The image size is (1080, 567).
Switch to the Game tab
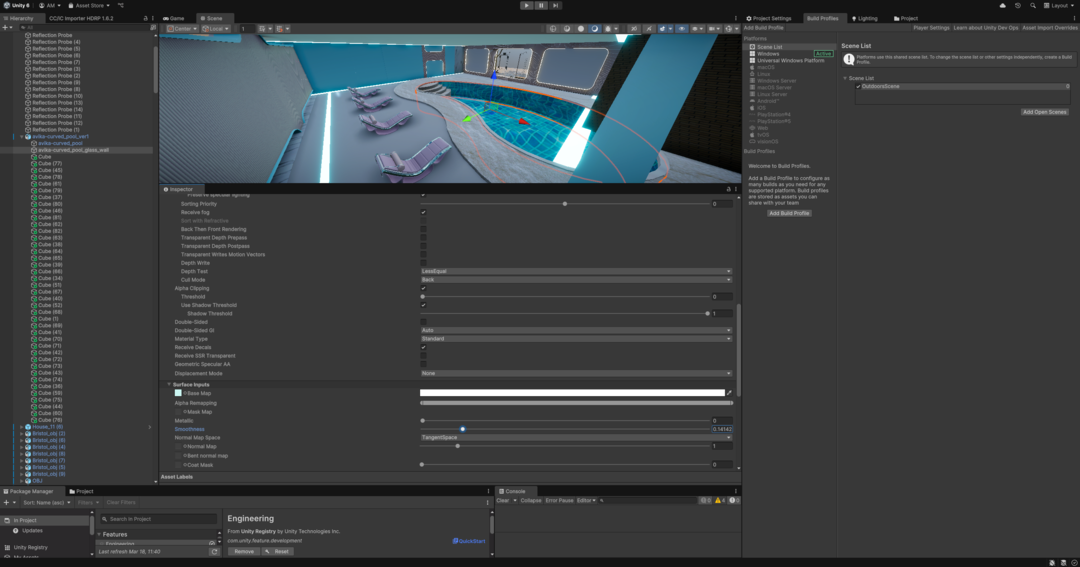tap(174, 19)
